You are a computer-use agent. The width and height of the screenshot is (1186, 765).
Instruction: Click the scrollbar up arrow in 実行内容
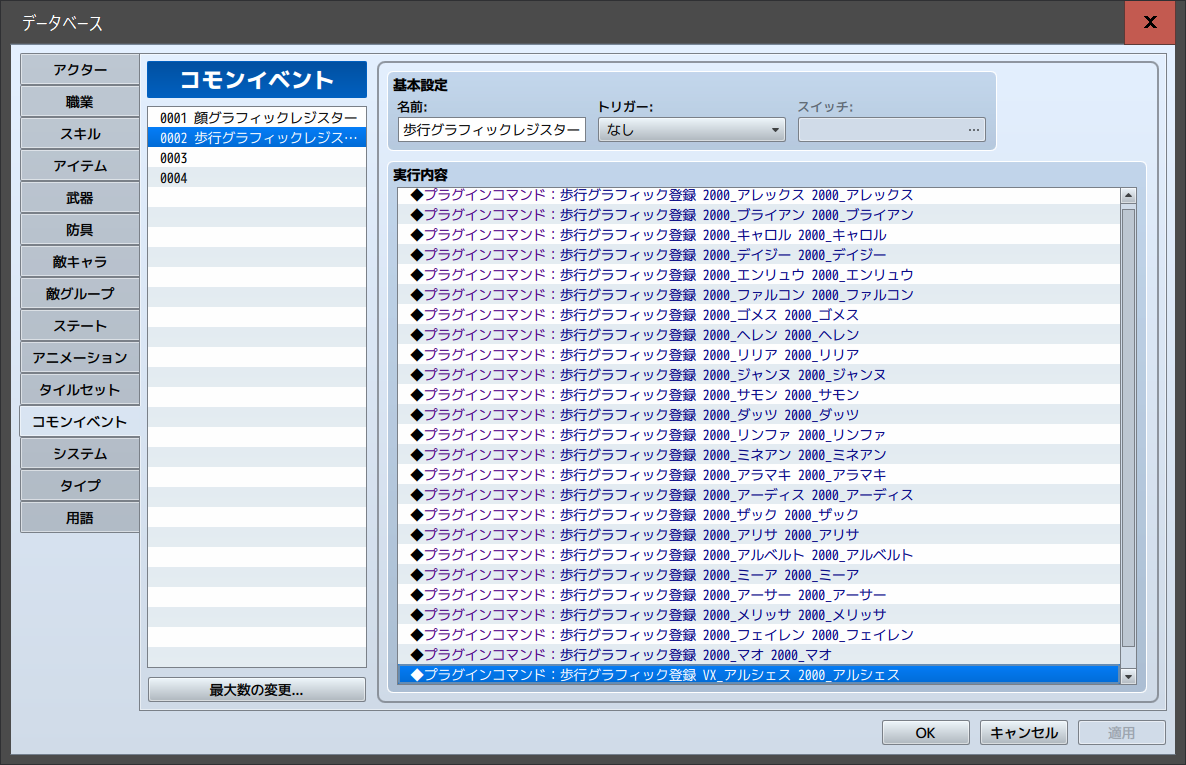point(1129,195)
